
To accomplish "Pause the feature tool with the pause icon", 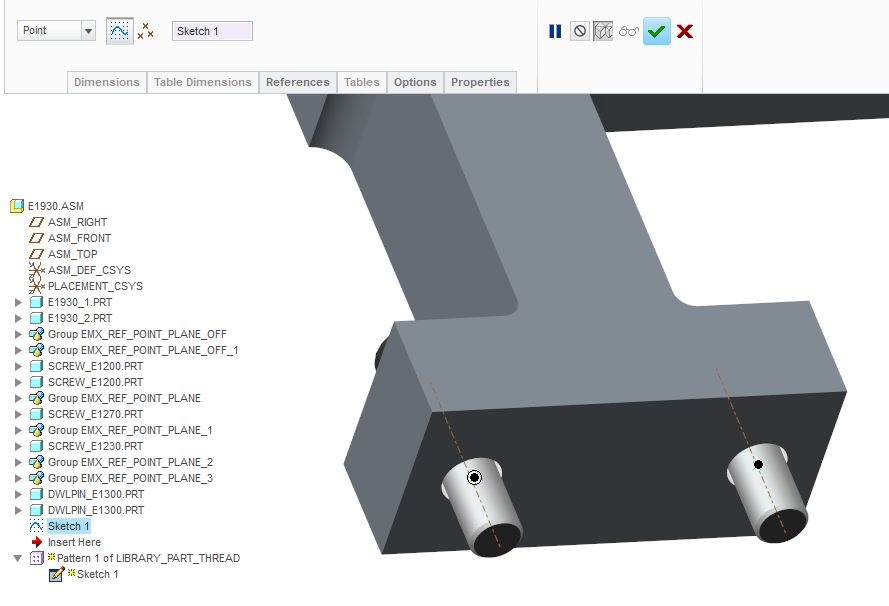I will 555,31.
